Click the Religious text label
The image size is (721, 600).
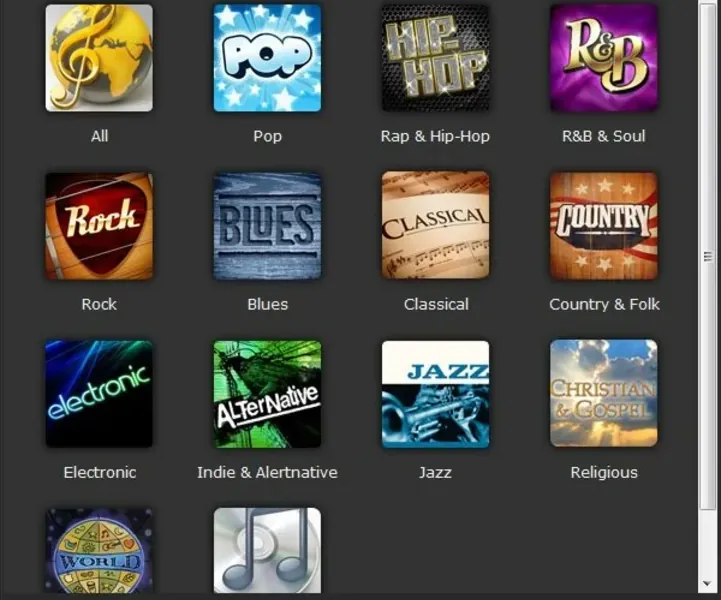(604, 472)
